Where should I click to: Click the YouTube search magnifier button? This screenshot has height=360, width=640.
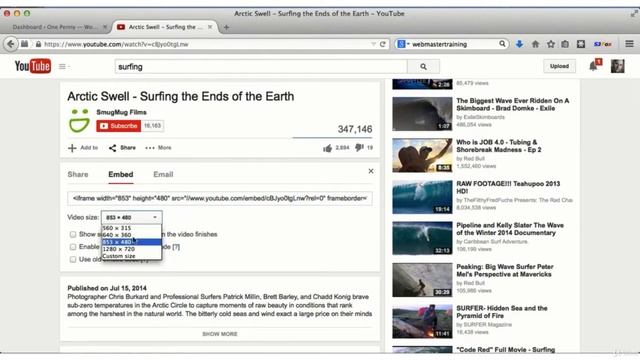point(423,67)
